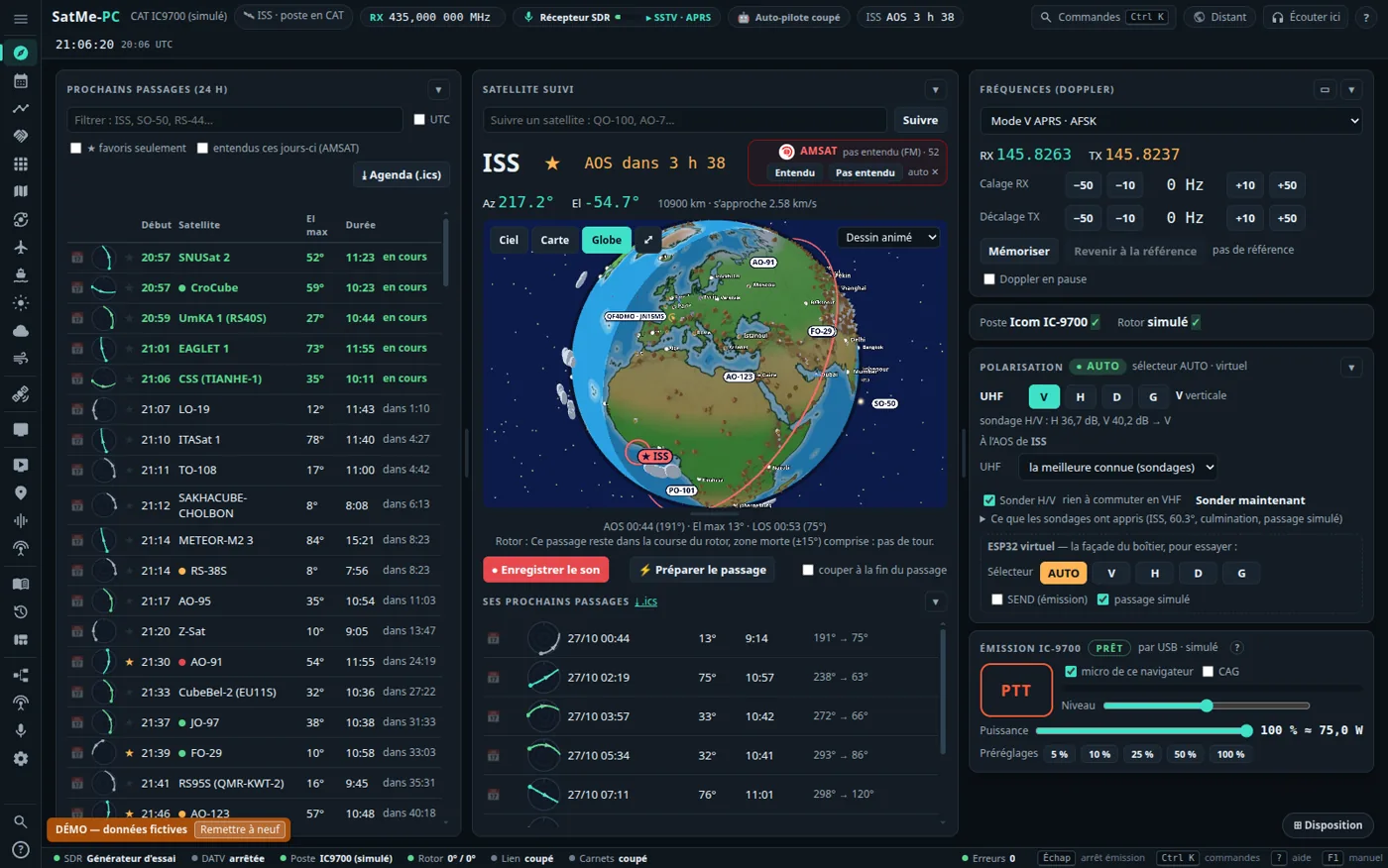Screen dimensions: 1388x868
Task: Open the airplane tracking sidebar icon
Action: (20, 248)
